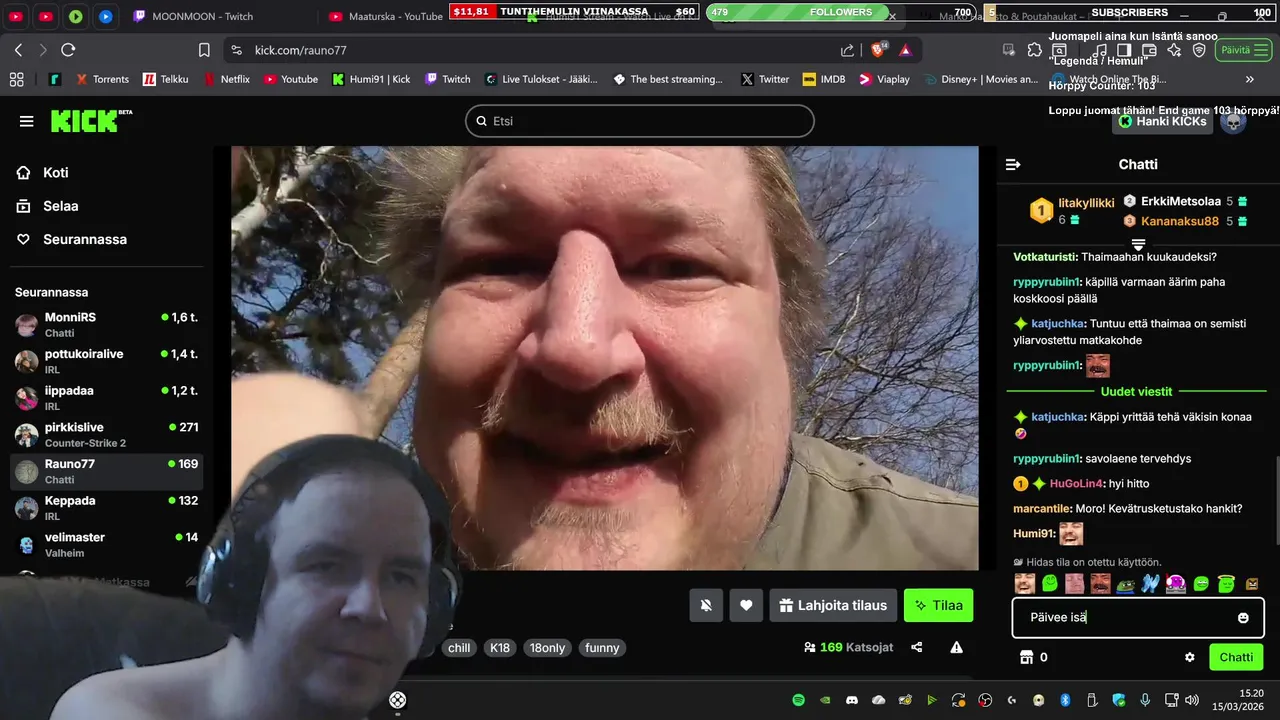Viewport: 1280px width, 720px height.
Task: Mute notifications with the bell icon
Action: 706,605
